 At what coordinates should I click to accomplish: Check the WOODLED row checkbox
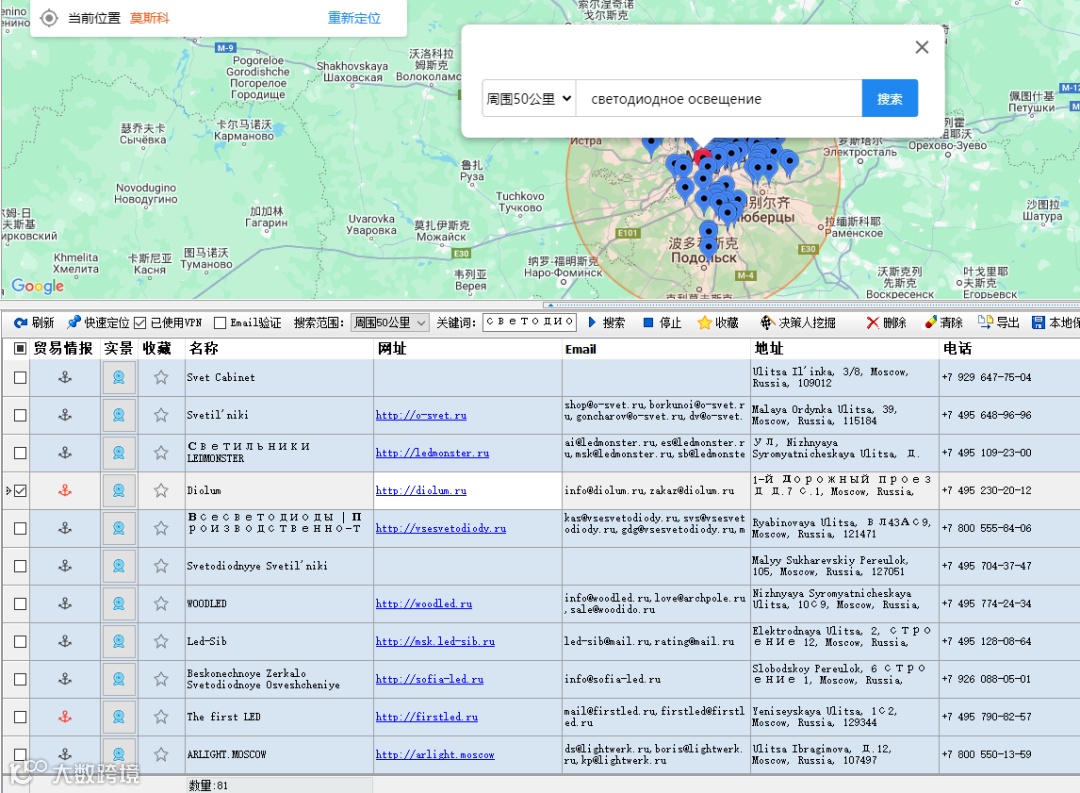pos(20,604)
